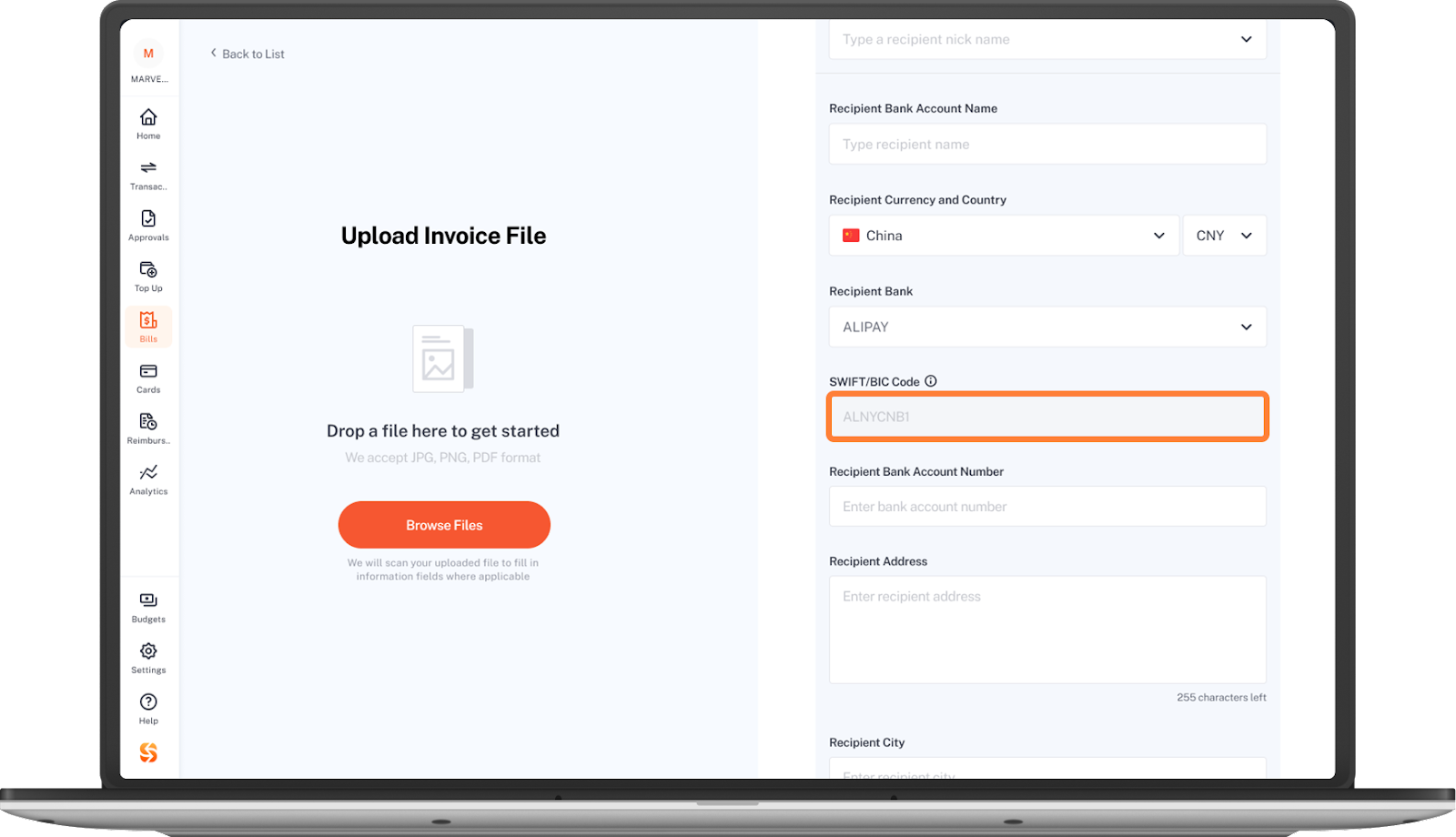
Task: Open the Home sidebar icon
Action: click(148, 117)
